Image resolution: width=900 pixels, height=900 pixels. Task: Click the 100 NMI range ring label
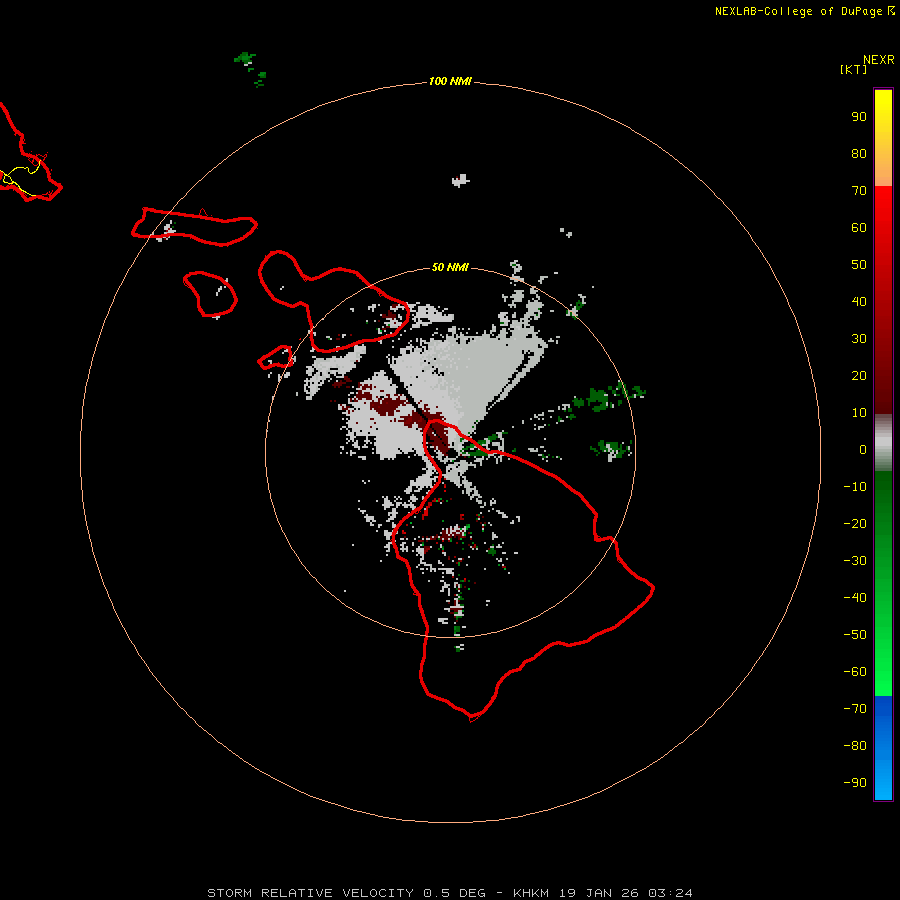pos(450,82)
